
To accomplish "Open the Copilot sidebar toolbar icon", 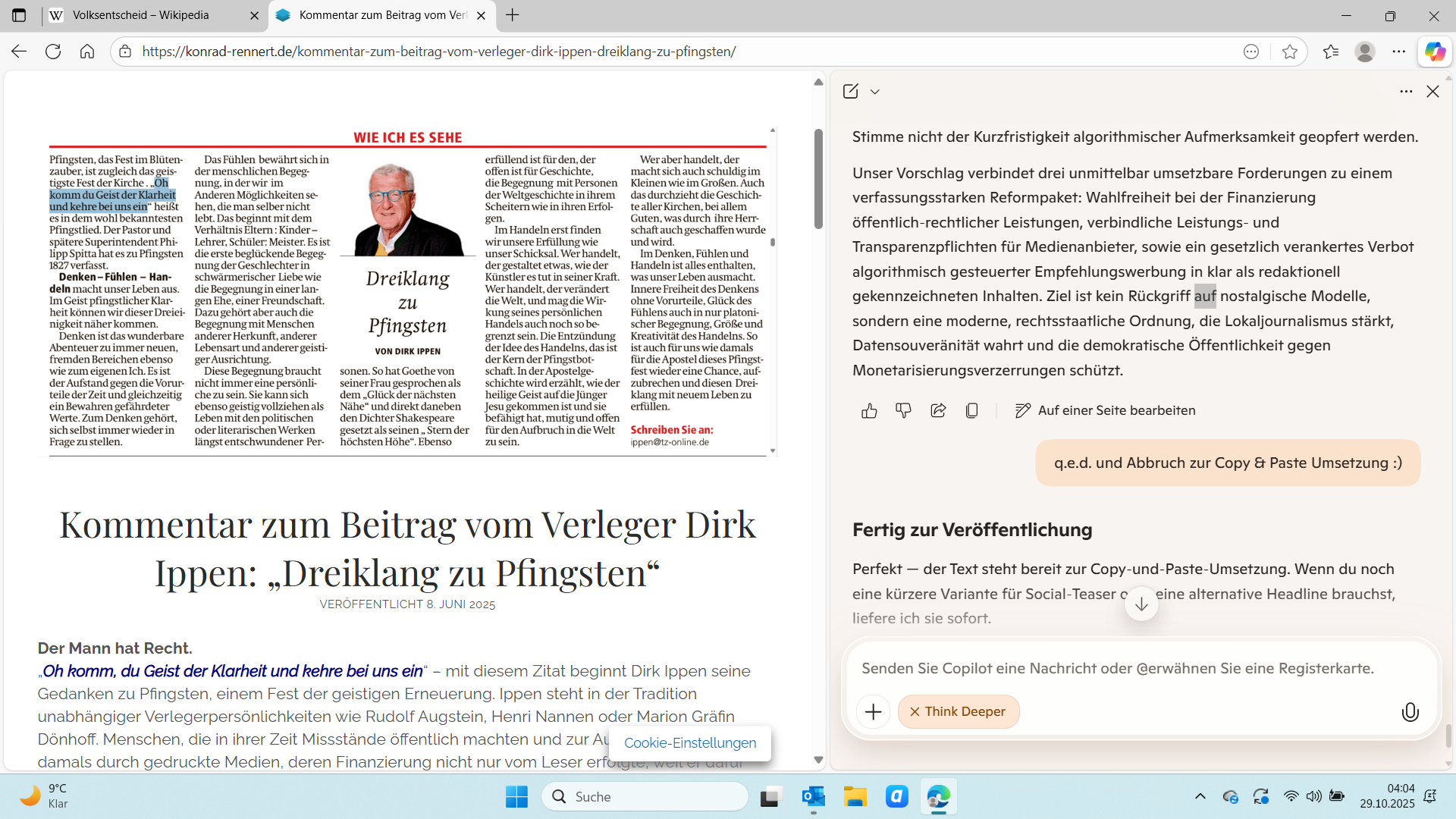I will pos(1435,52).
